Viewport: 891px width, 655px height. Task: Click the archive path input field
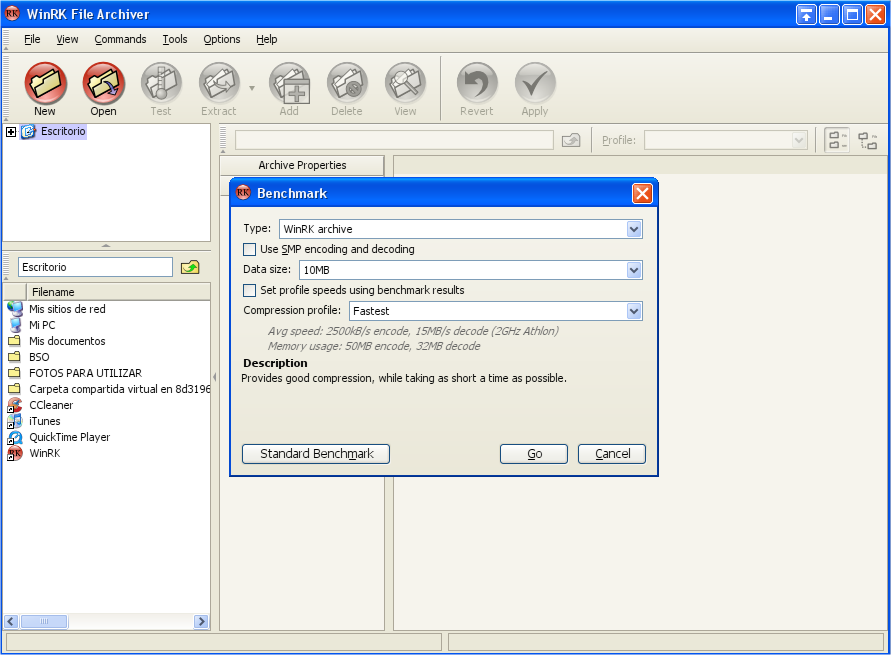[x=394, y=140]
